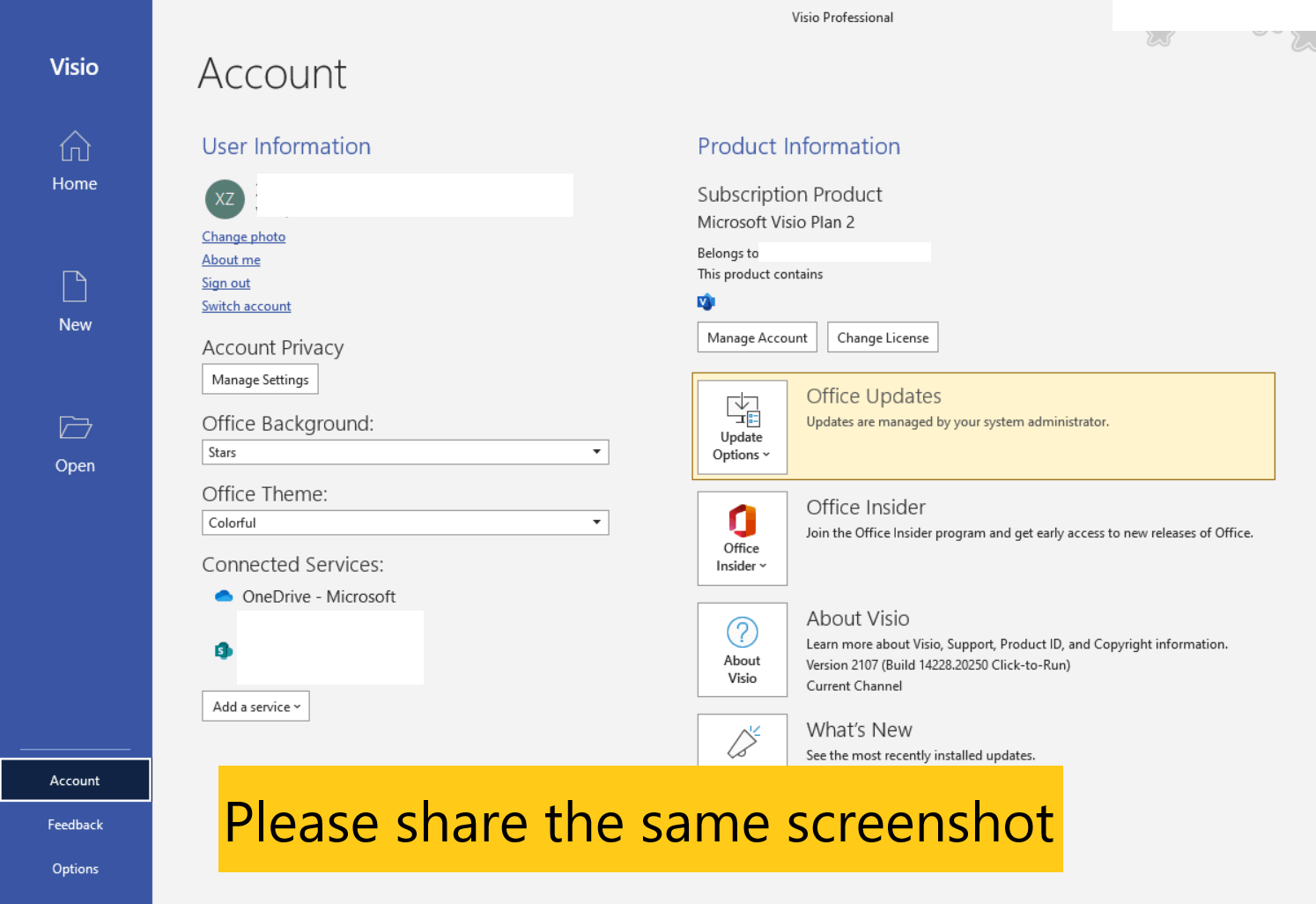Image resolution: width=1316 pixels, height=904 pixels.
Task: Open the About me link
Action: pos(231,260)
